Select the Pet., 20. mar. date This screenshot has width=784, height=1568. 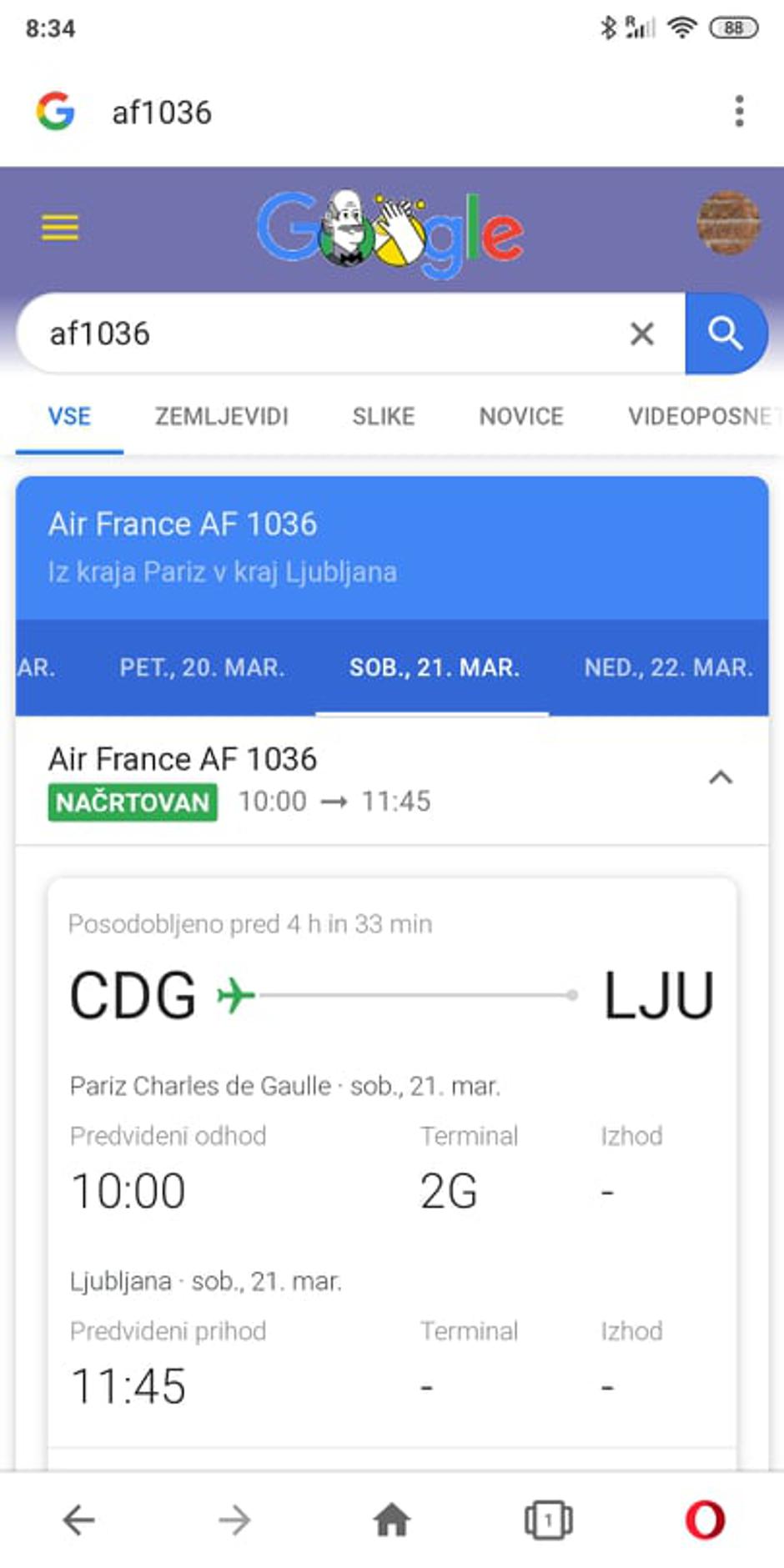(x=202, y=667)
